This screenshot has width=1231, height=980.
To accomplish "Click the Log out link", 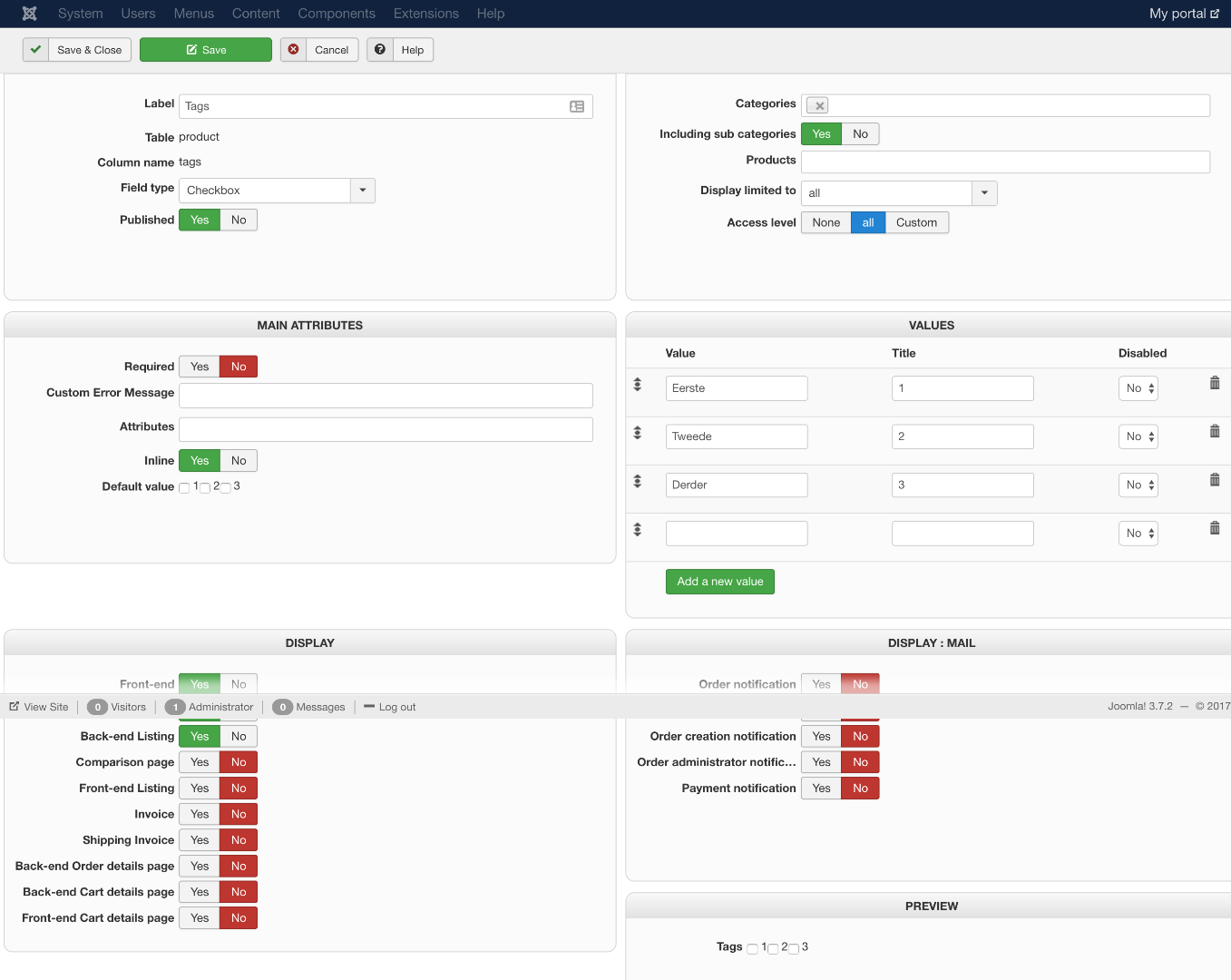I will [x=397, y=707].
